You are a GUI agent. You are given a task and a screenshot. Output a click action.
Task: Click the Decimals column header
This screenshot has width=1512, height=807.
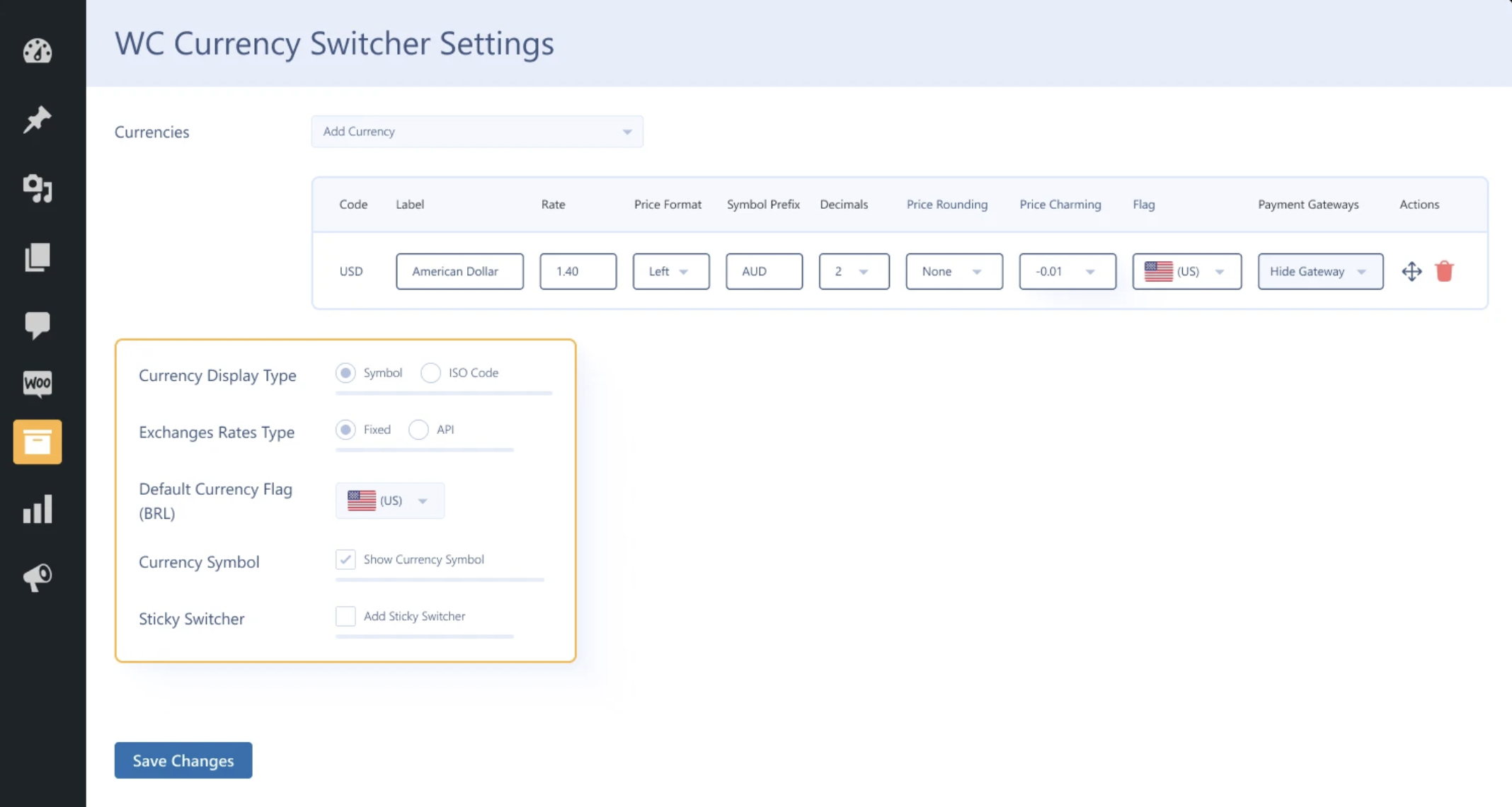click(x=844, y=205)
